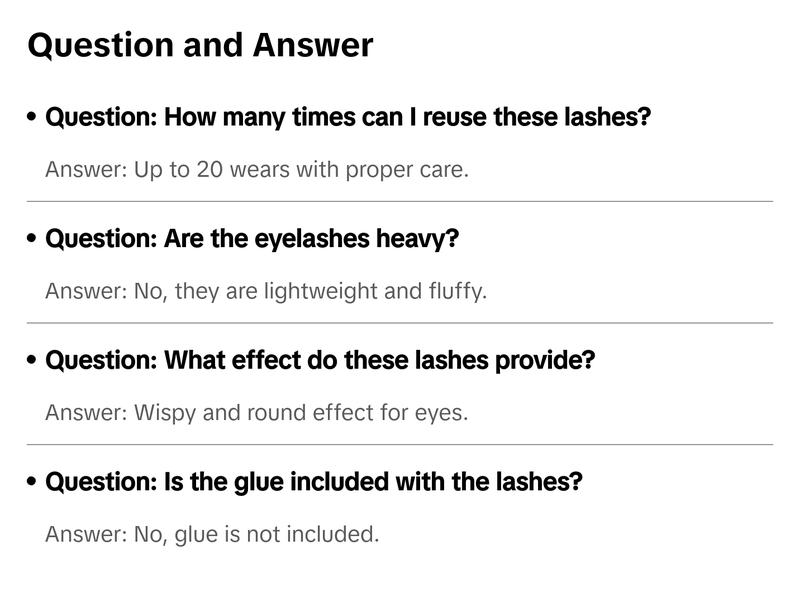Click the bullet before the glue question
This screenshot has height=598, width=800.
coord(33,483)
